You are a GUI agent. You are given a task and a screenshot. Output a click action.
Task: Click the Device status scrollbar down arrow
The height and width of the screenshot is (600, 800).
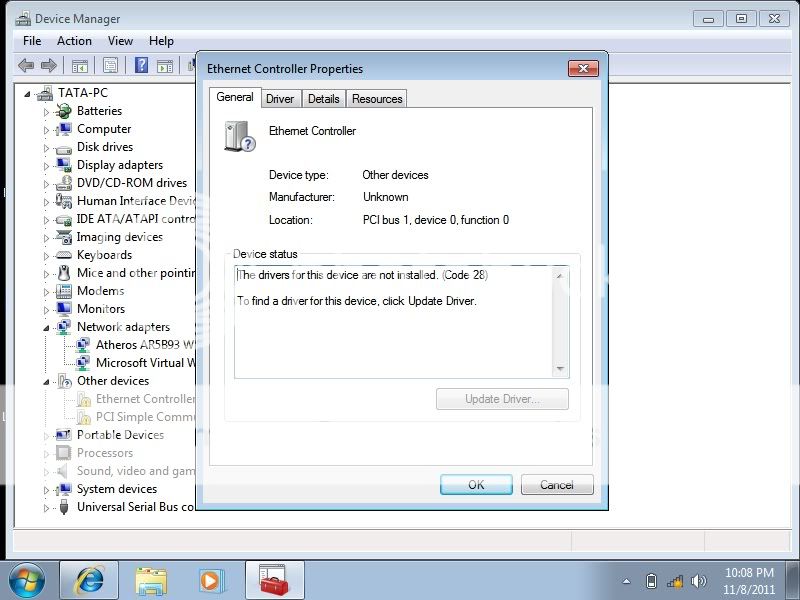pyautogui.click(x=560, y=369)
